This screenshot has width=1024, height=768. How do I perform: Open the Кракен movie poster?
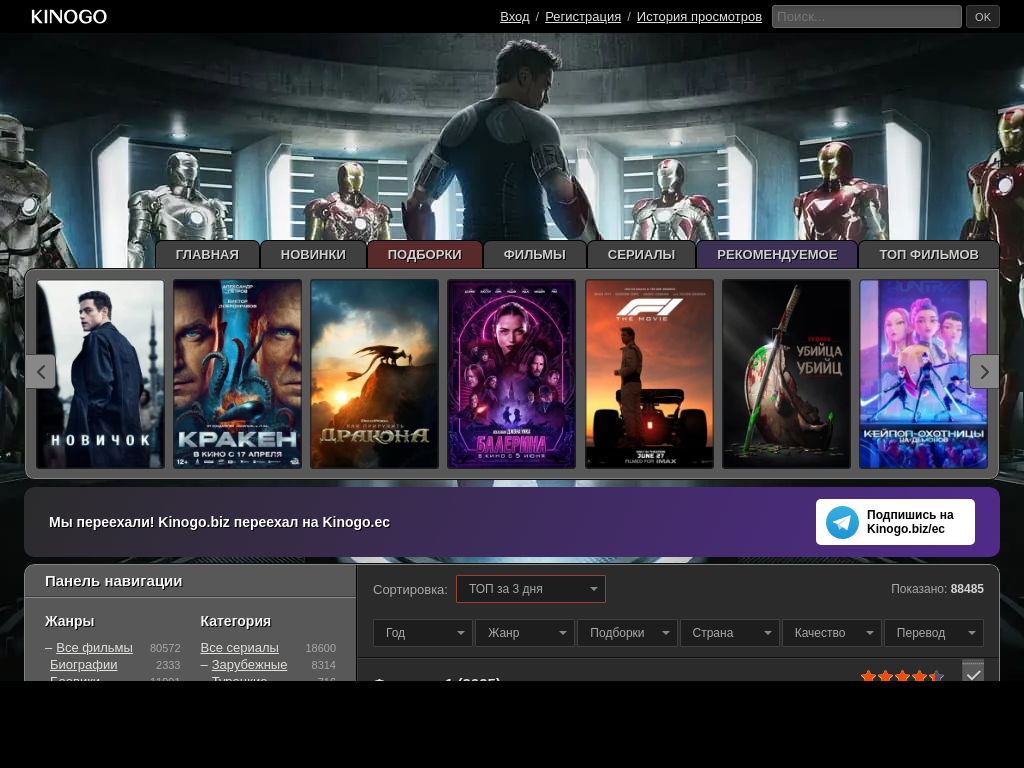coord(237,374)
